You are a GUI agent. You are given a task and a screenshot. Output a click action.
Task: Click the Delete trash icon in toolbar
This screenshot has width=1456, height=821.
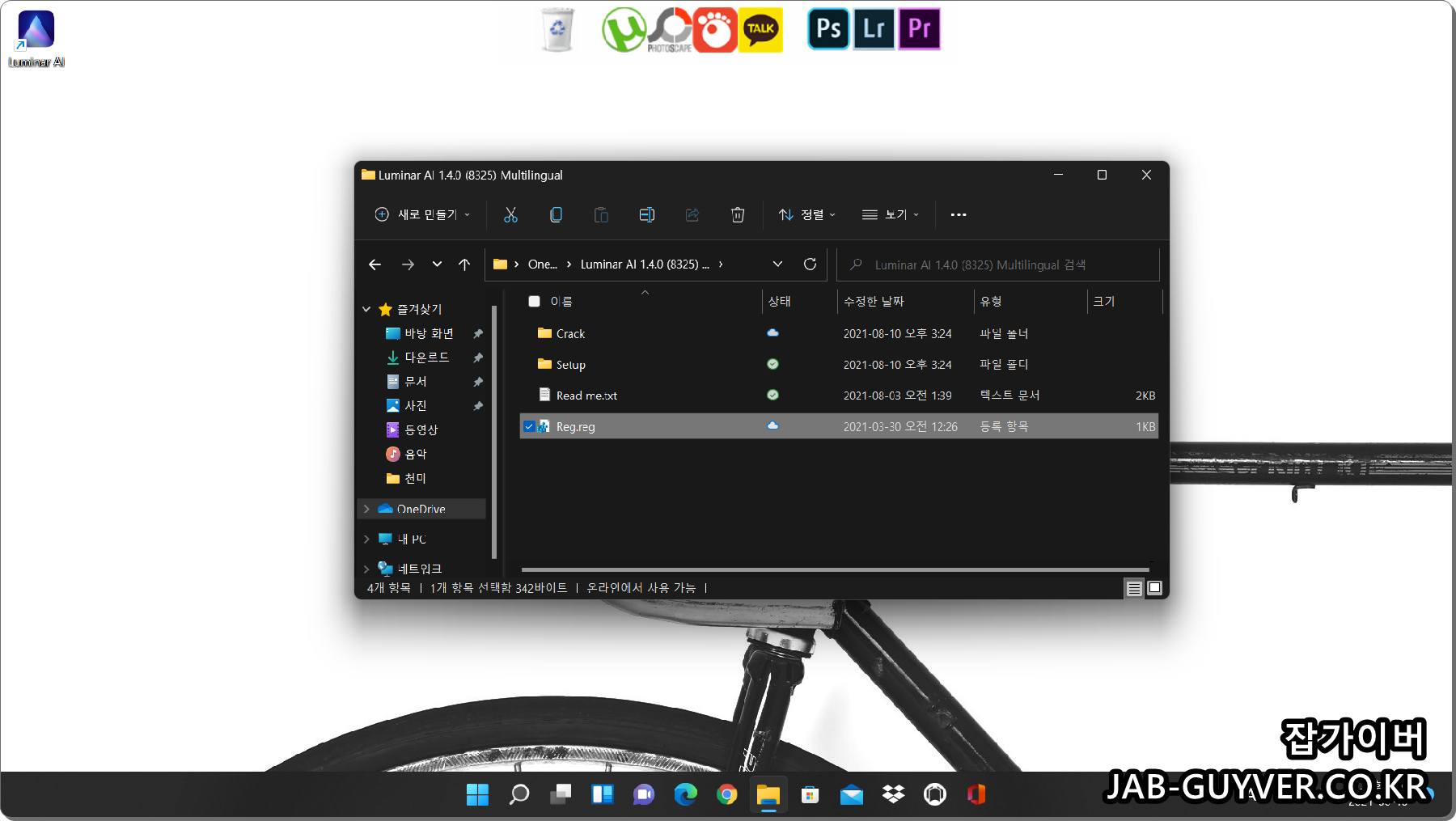[738, 214]
